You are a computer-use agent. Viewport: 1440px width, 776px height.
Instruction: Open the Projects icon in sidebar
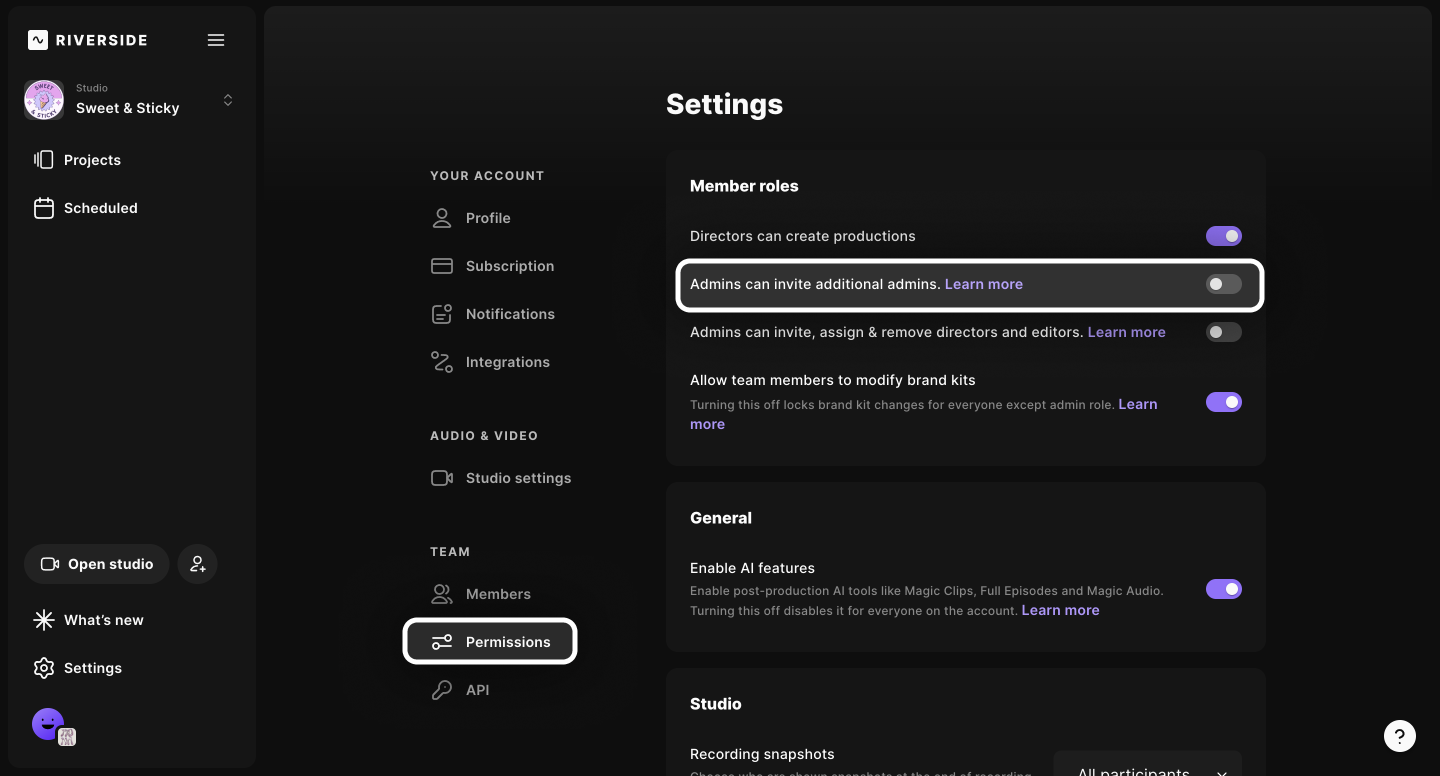coord(44,160)
